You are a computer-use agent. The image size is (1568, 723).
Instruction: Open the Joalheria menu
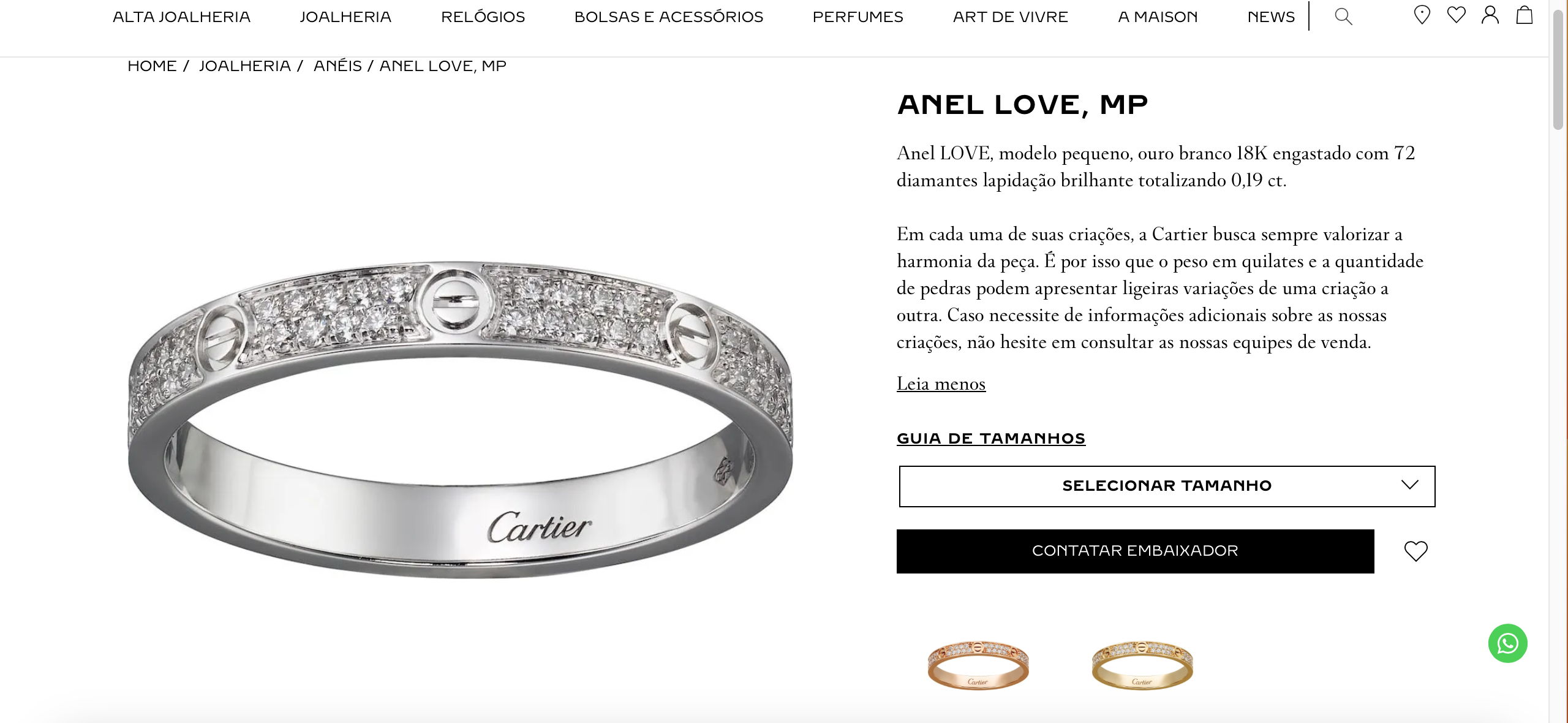click(x=345, y=17)
